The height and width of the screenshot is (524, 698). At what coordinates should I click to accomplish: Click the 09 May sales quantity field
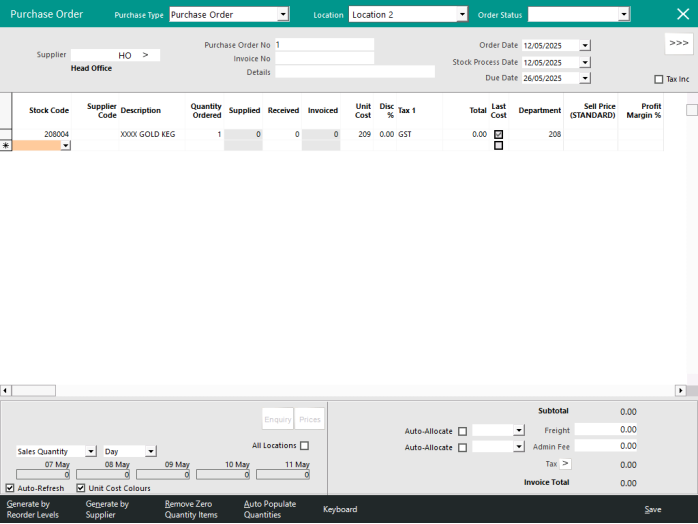tap(163, 475)
